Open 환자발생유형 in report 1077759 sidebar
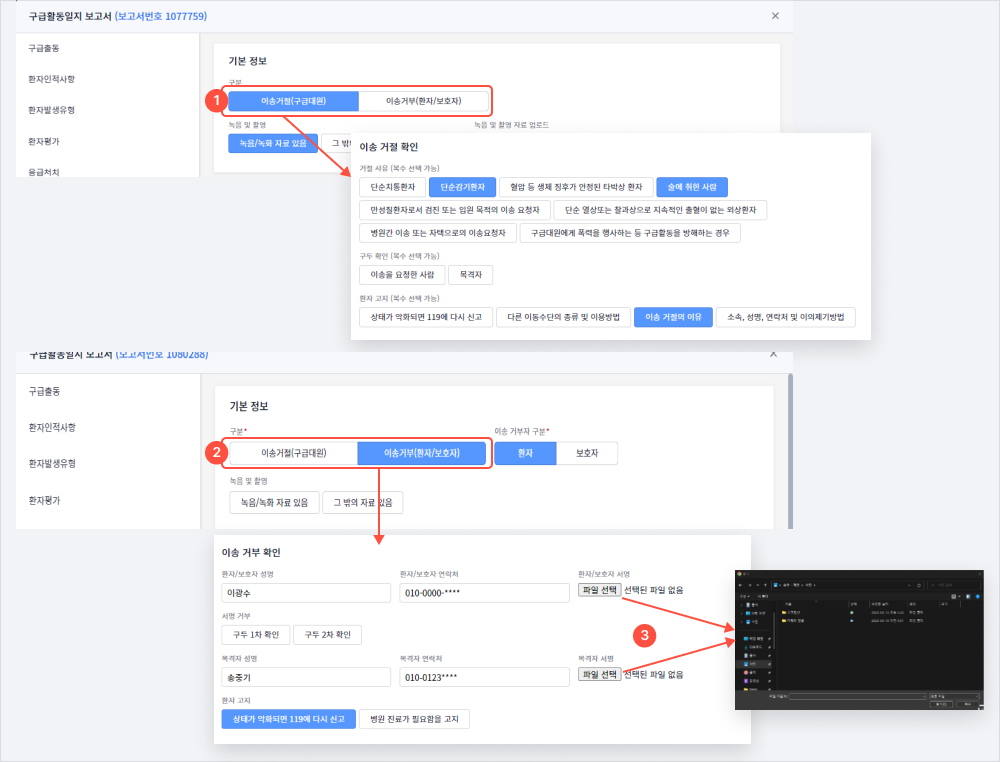The height and width of the screenshot is (762, 1000). [x=52, y=110]
